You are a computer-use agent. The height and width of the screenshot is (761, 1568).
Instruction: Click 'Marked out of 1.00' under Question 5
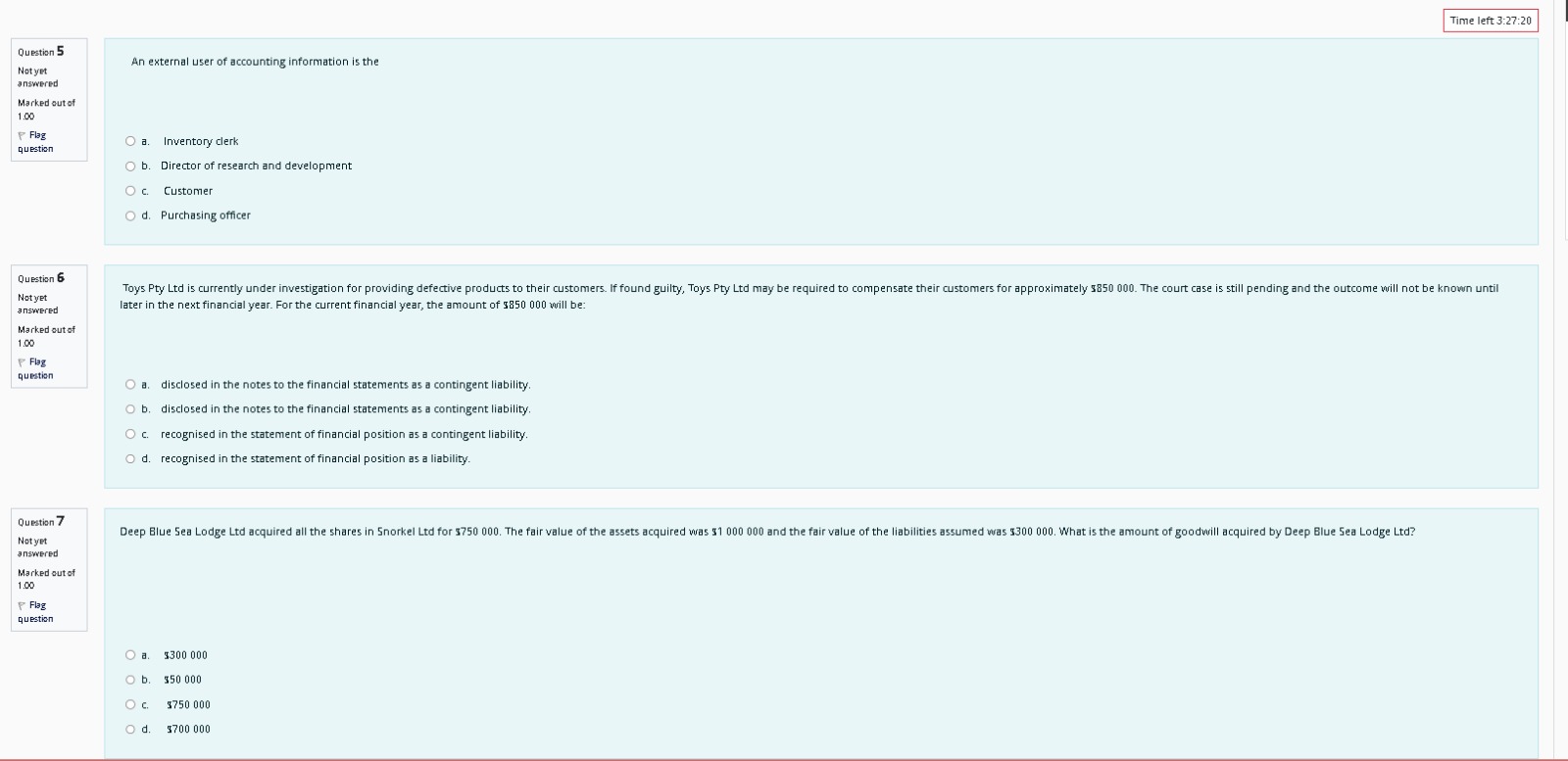tap(46, 109)
